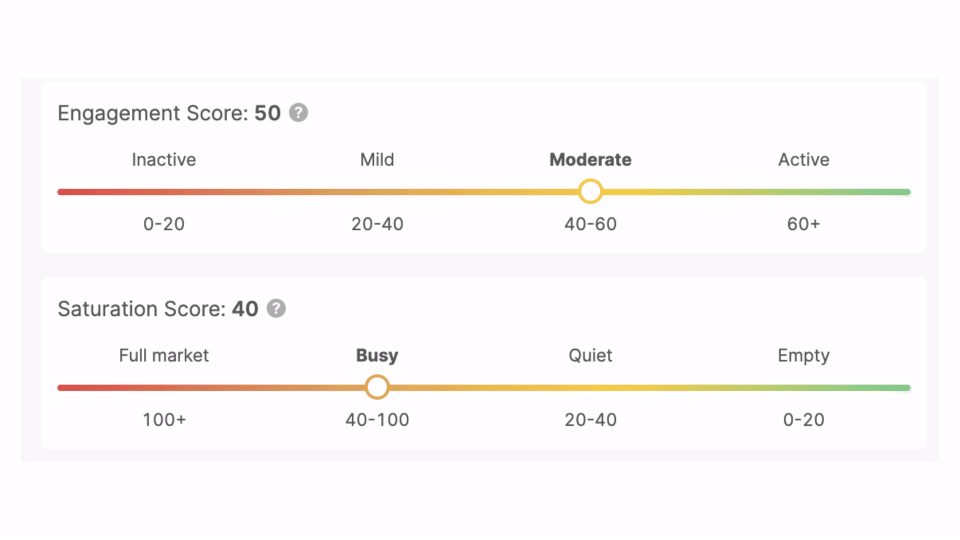960x540 pixels.
Task: Click the 0-20 range under Empty
Action: click(x=803, y=420)
